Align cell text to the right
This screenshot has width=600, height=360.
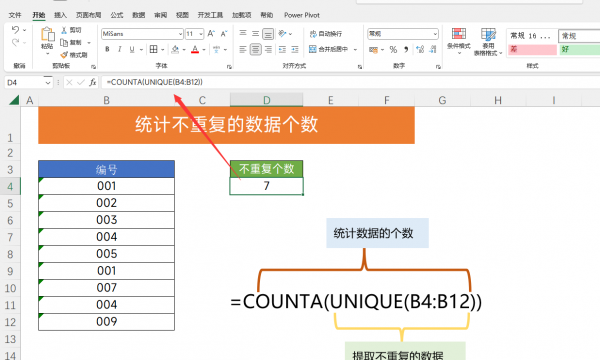(268, 49)
